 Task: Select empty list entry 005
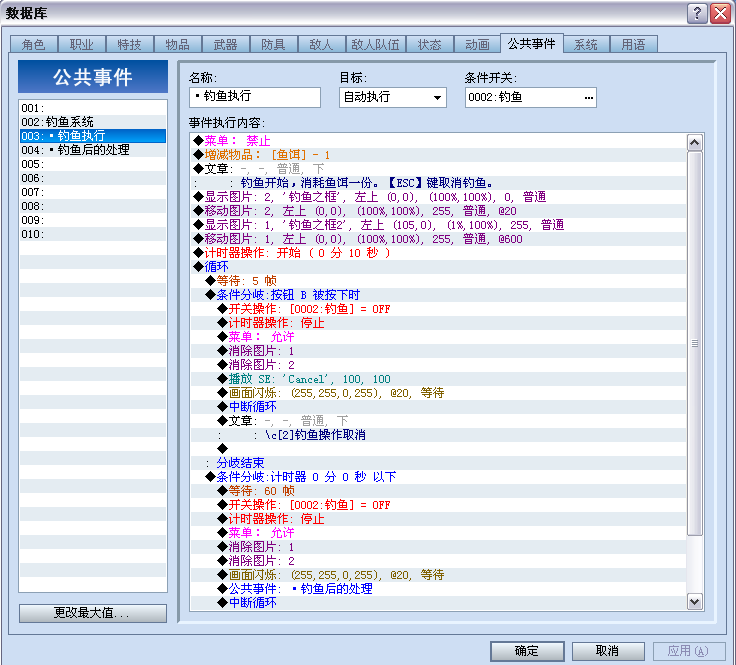[93, 164]
